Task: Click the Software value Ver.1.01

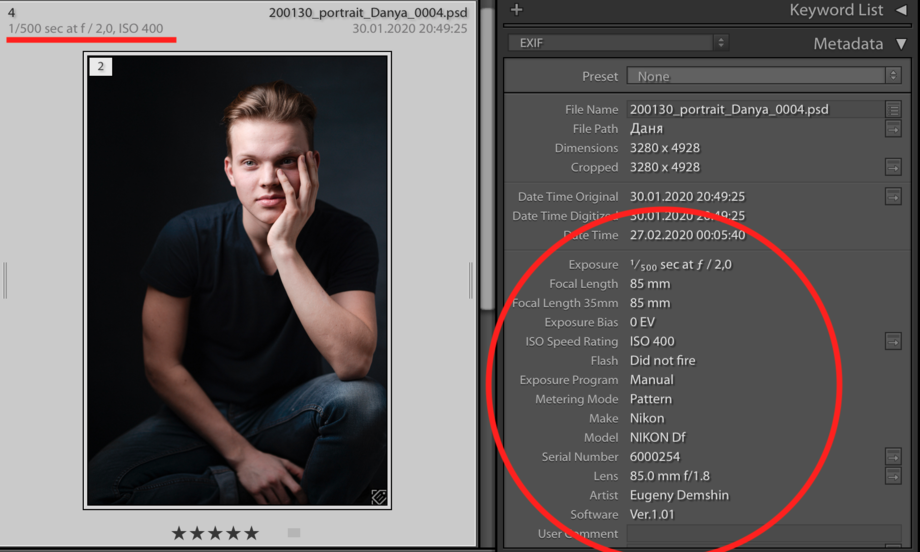Action: [x=652, y=514]
